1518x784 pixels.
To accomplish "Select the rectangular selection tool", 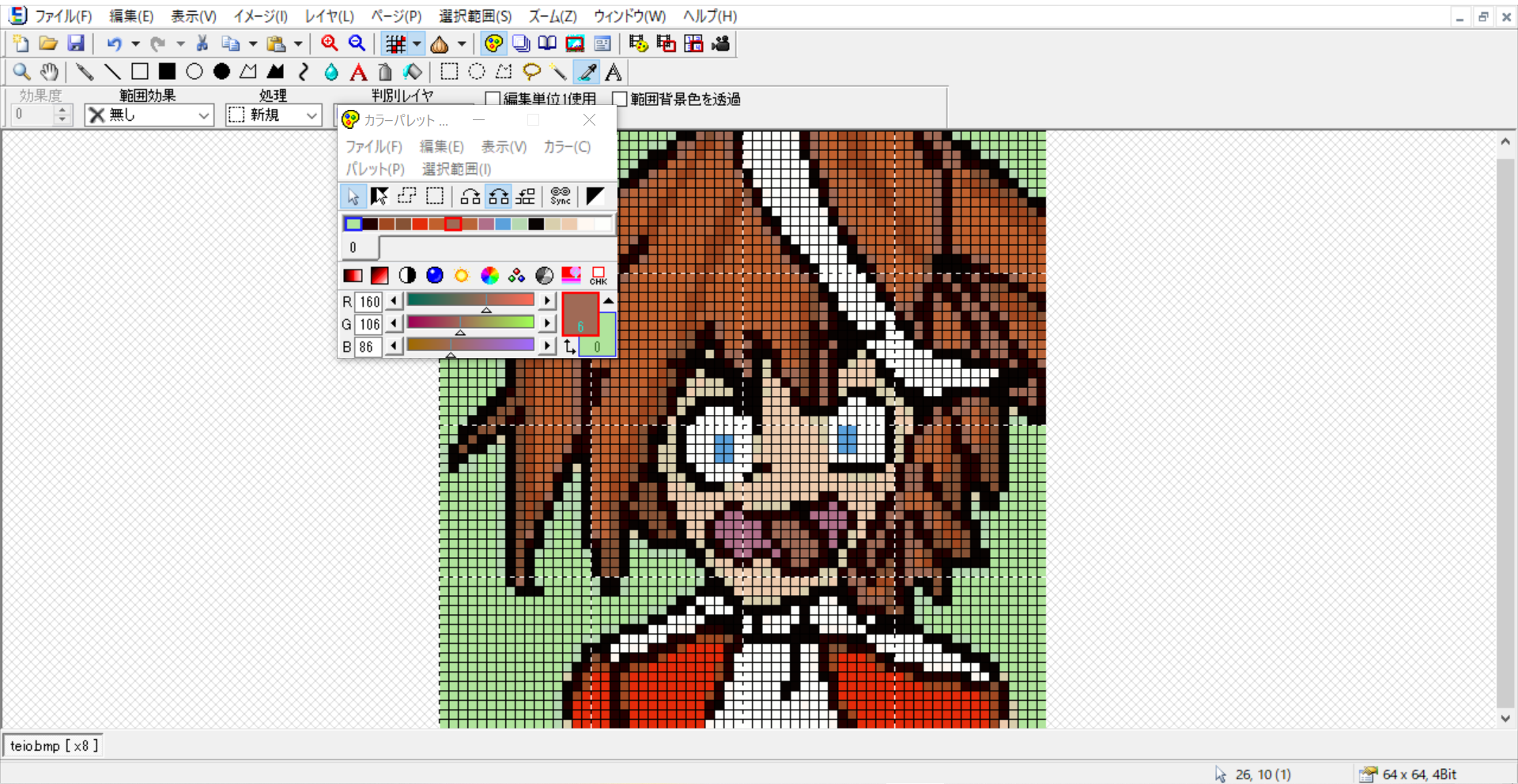I will [449, 72].
